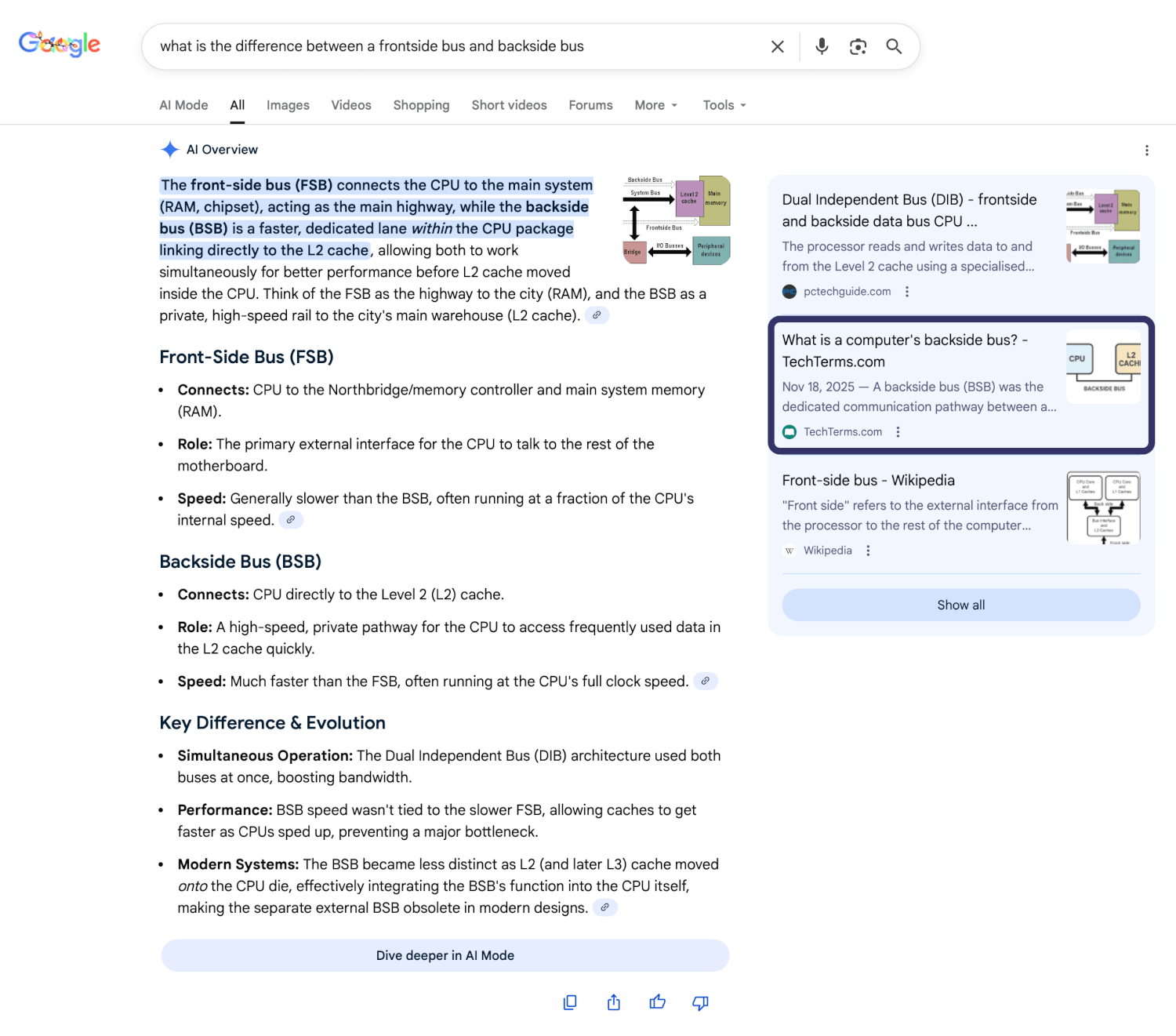1176x1036 pixels.
Task: Copy the AI Overview text
Action: click(570, 1002)
